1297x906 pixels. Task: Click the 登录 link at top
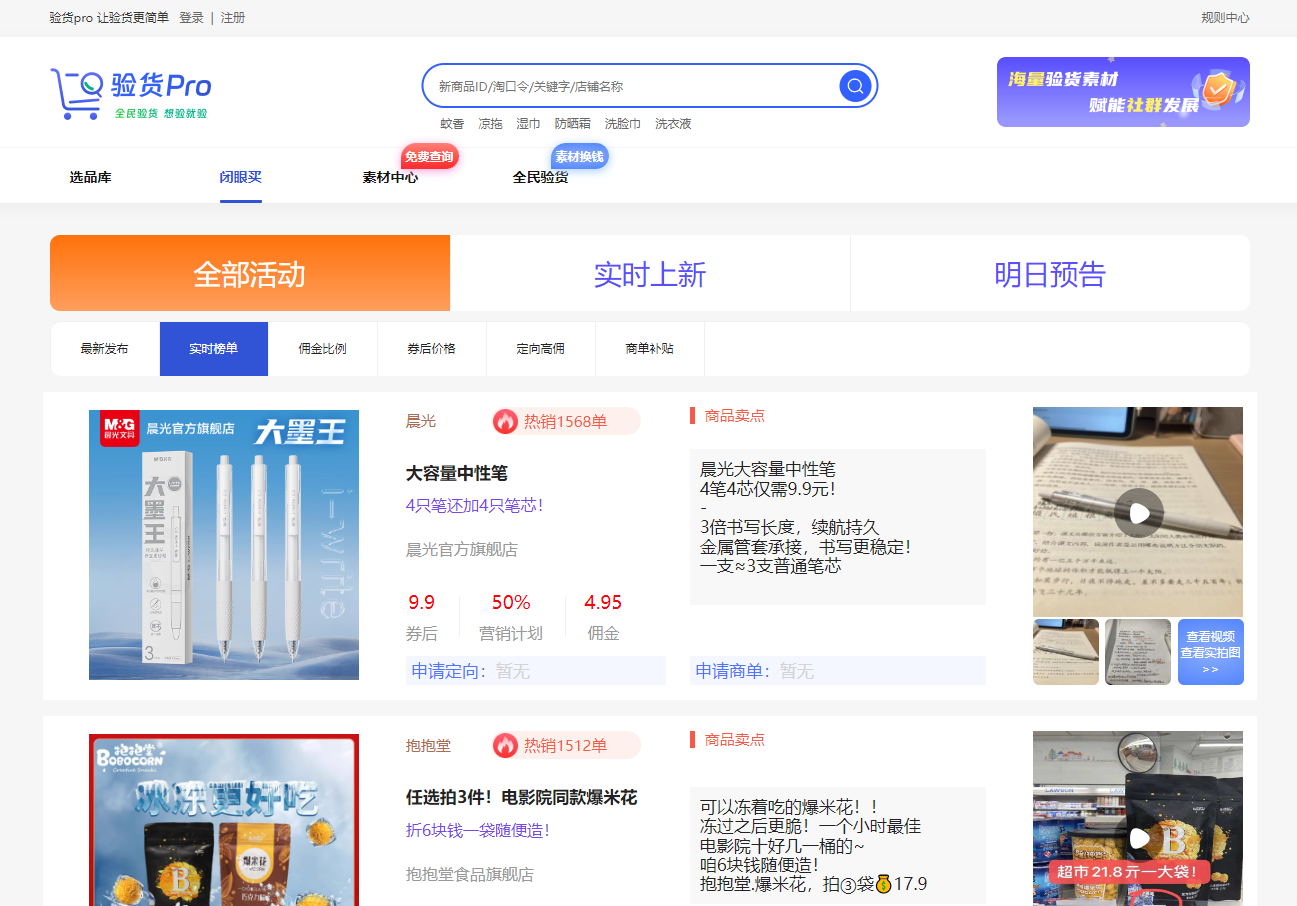191,18
